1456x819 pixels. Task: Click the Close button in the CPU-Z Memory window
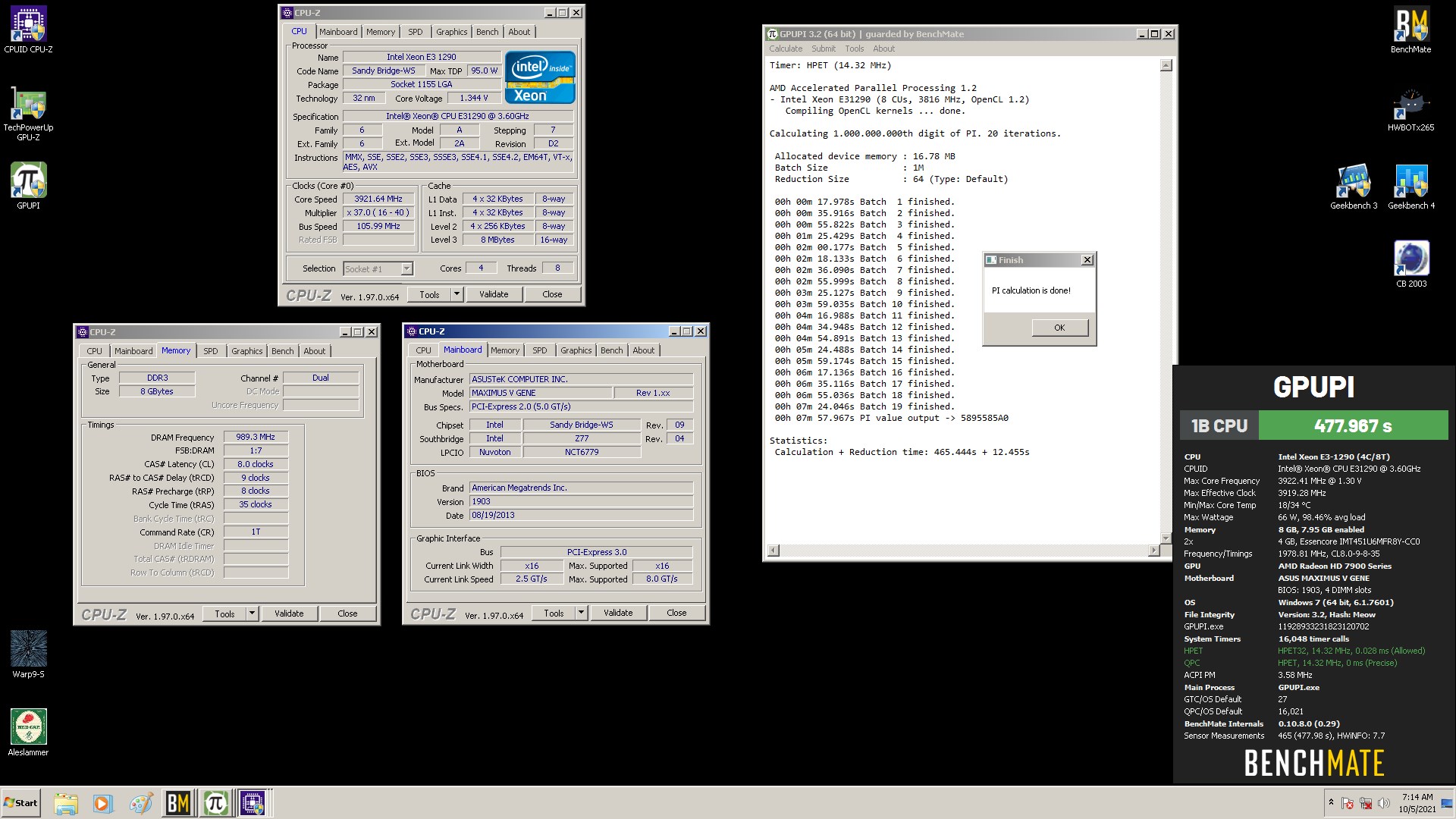347,613
